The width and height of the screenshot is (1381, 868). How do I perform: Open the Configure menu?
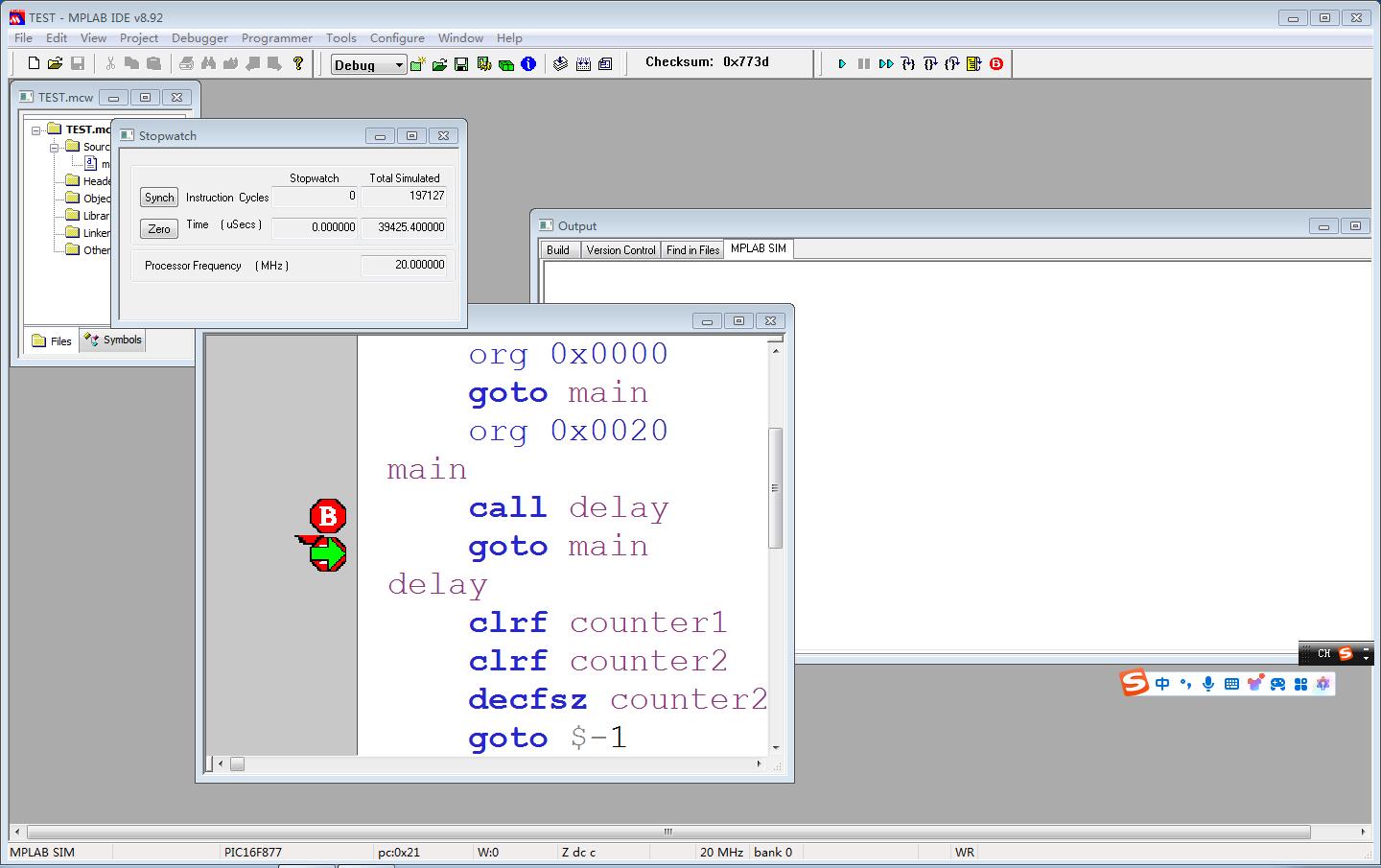(397, 37)
